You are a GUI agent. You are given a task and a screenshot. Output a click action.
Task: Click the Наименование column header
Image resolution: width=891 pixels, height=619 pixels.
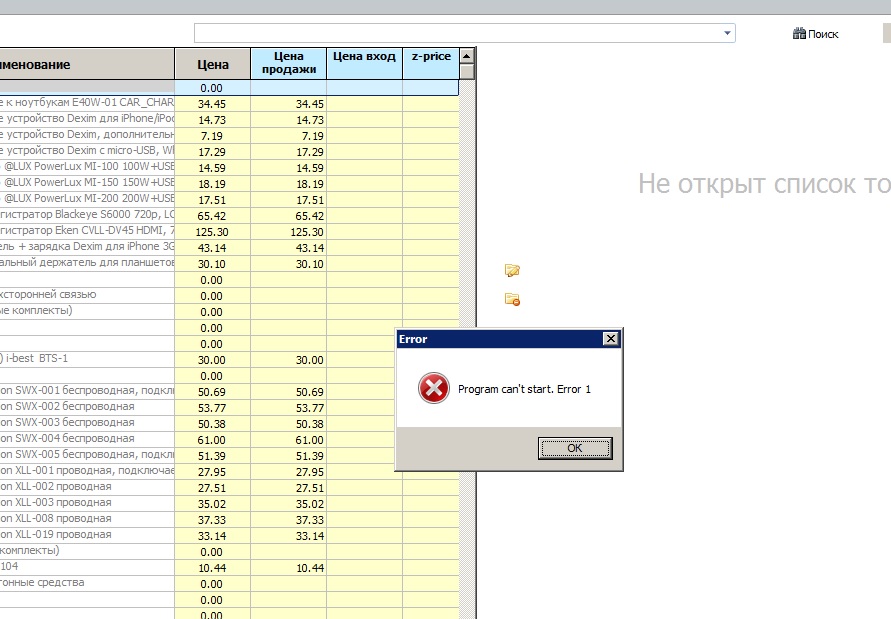tap(87, 64)
